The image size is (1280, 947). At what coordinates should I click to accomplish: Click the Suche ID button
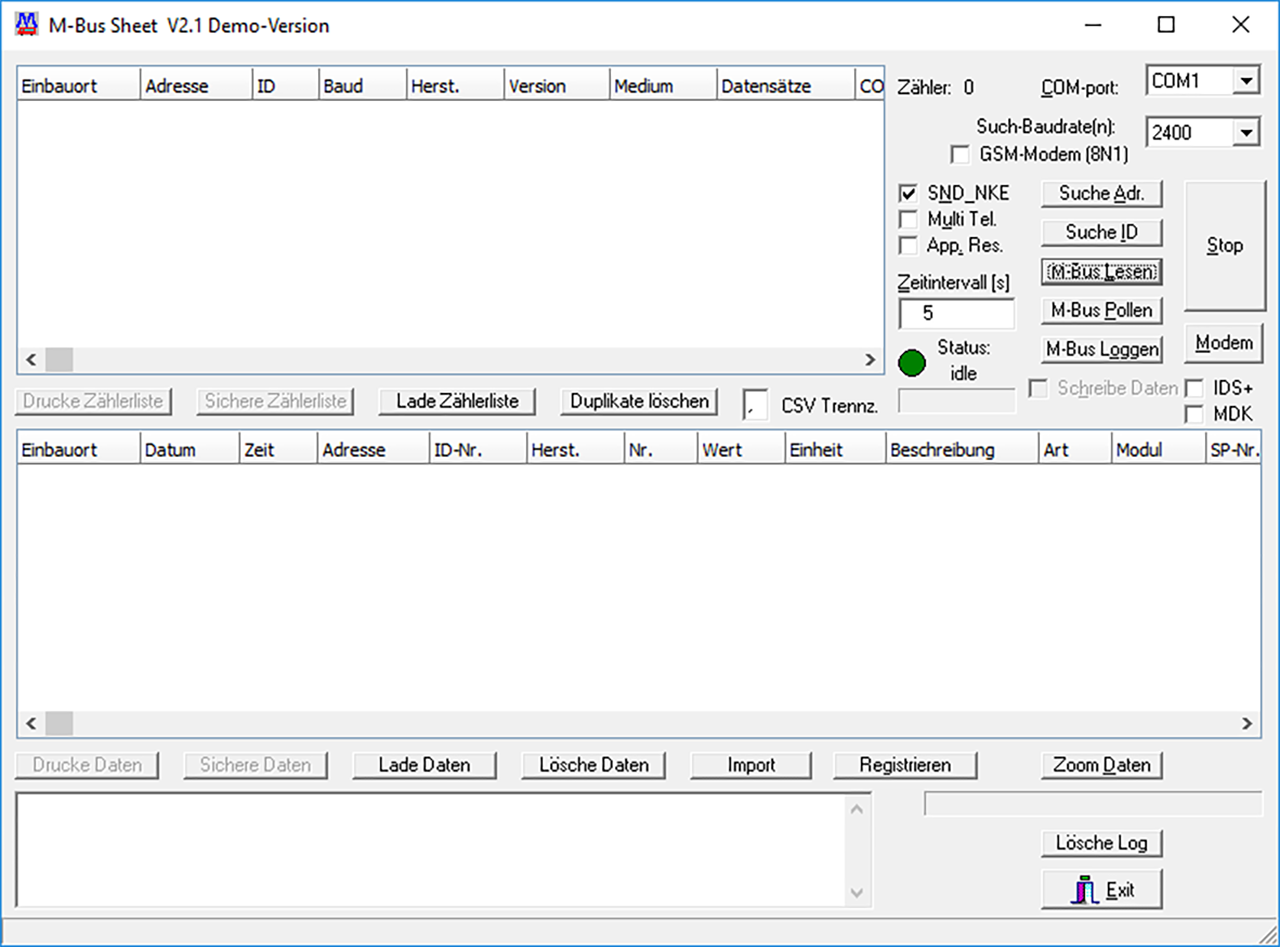pos(1101,232)
